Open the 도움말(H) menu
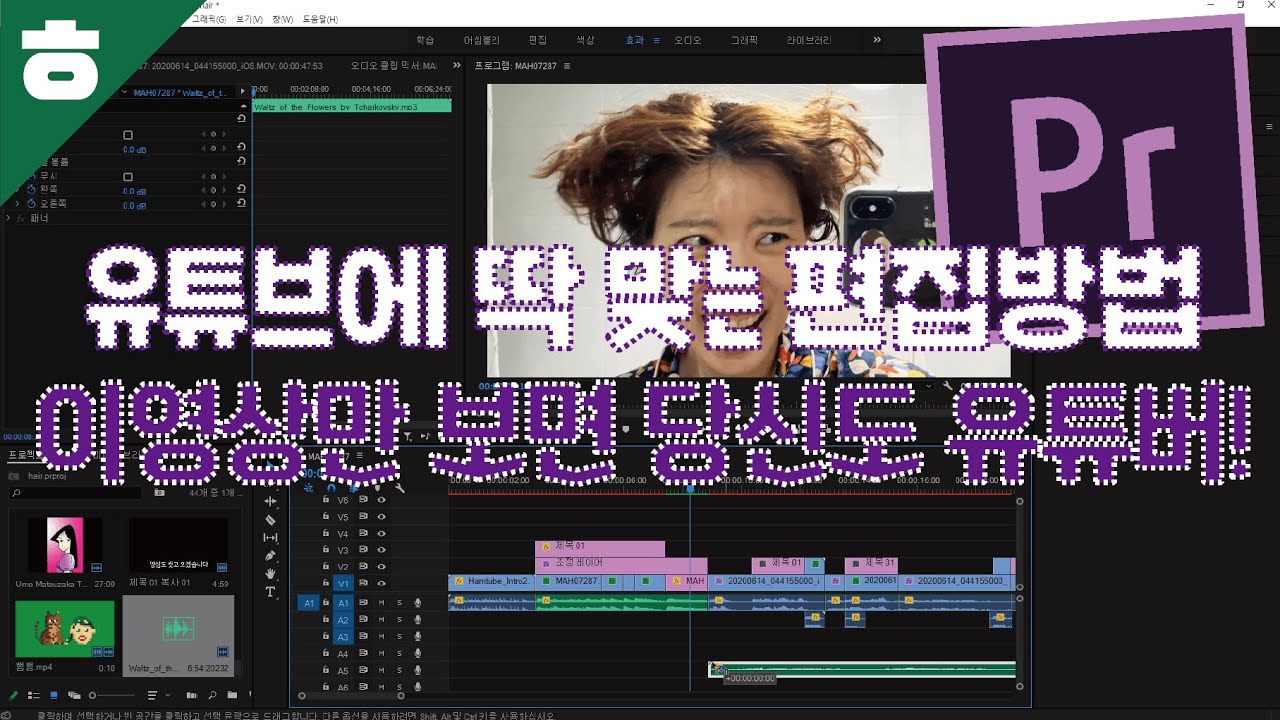The image size is (1280, 720). click(320, 19)
